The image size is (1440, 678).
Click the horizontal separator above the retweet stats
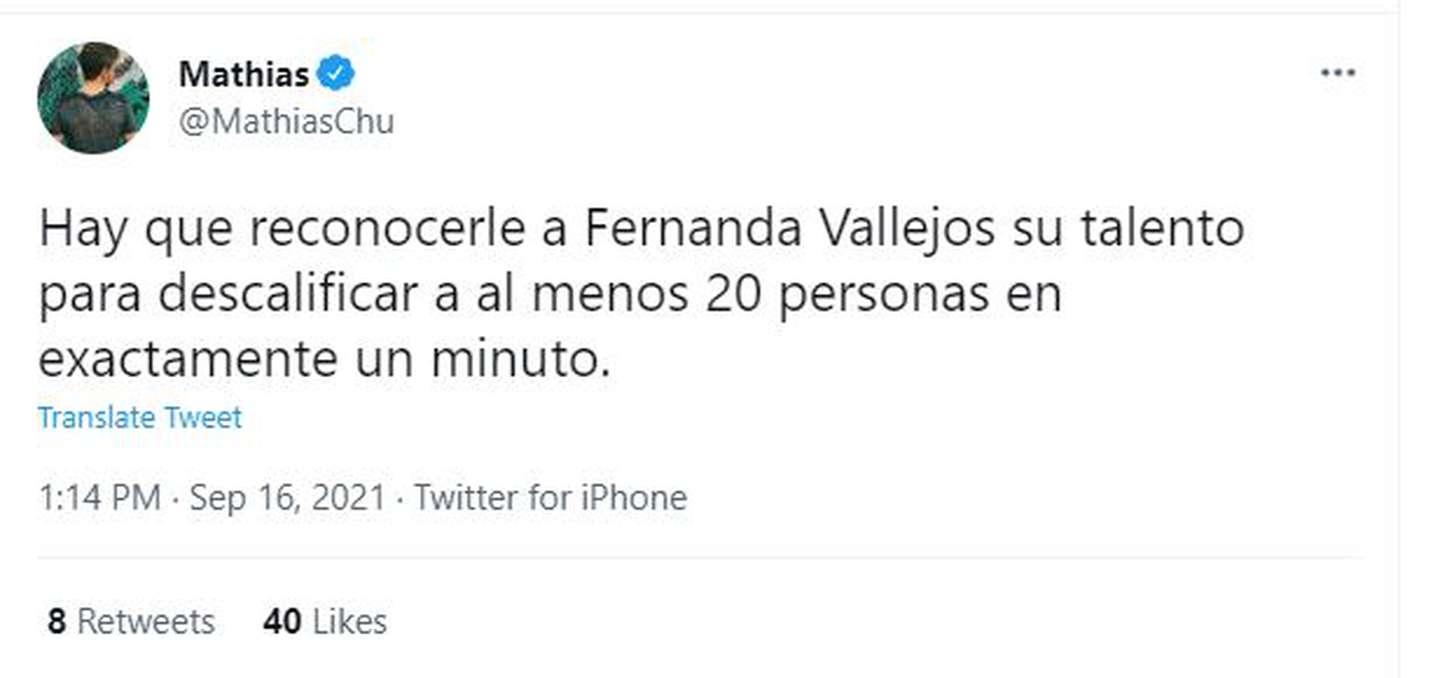click(x=700, y=558)
